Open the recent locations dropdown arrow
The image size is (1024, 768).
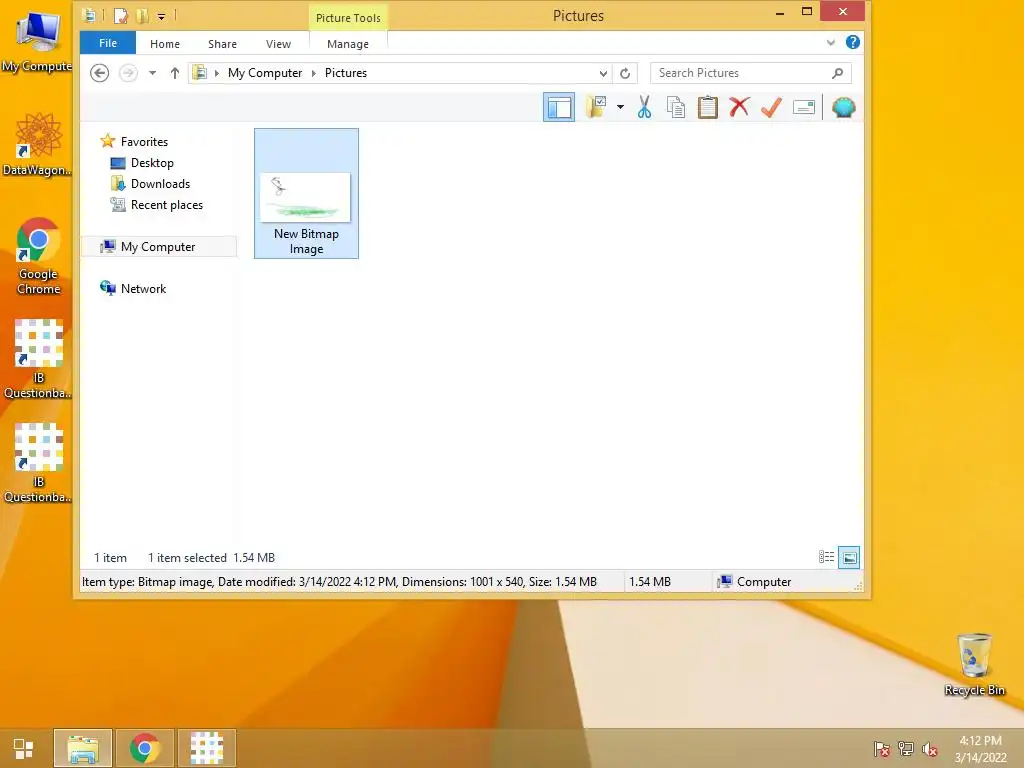[x=152, y=72]
